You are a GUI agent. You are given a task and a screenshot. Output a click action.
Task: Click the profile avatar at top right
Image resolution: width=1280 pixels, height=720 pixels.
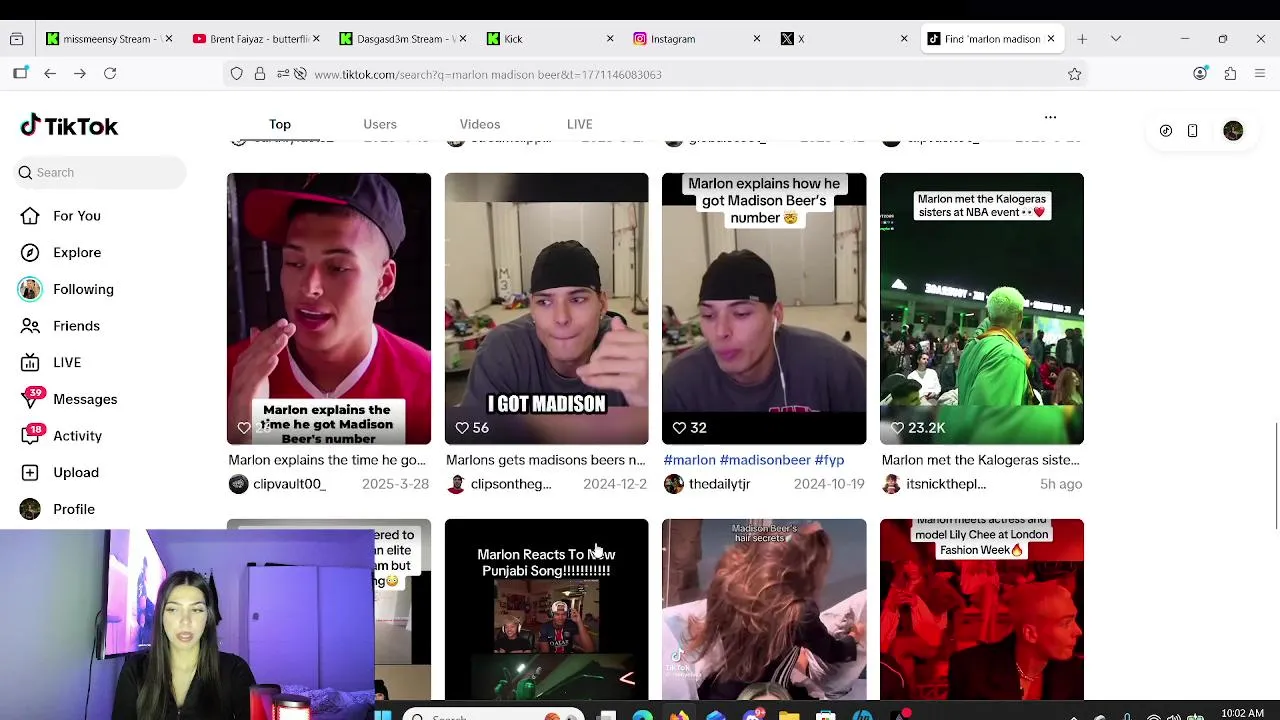point(1233,131)
